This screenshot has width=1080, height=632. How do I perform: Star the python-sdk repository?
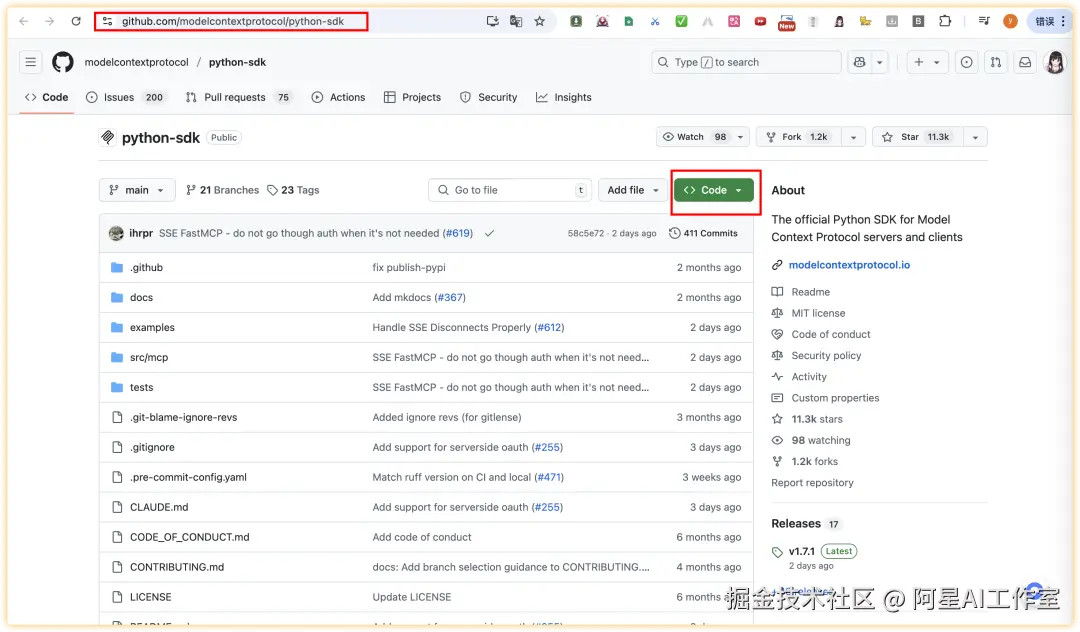(918, 137)
